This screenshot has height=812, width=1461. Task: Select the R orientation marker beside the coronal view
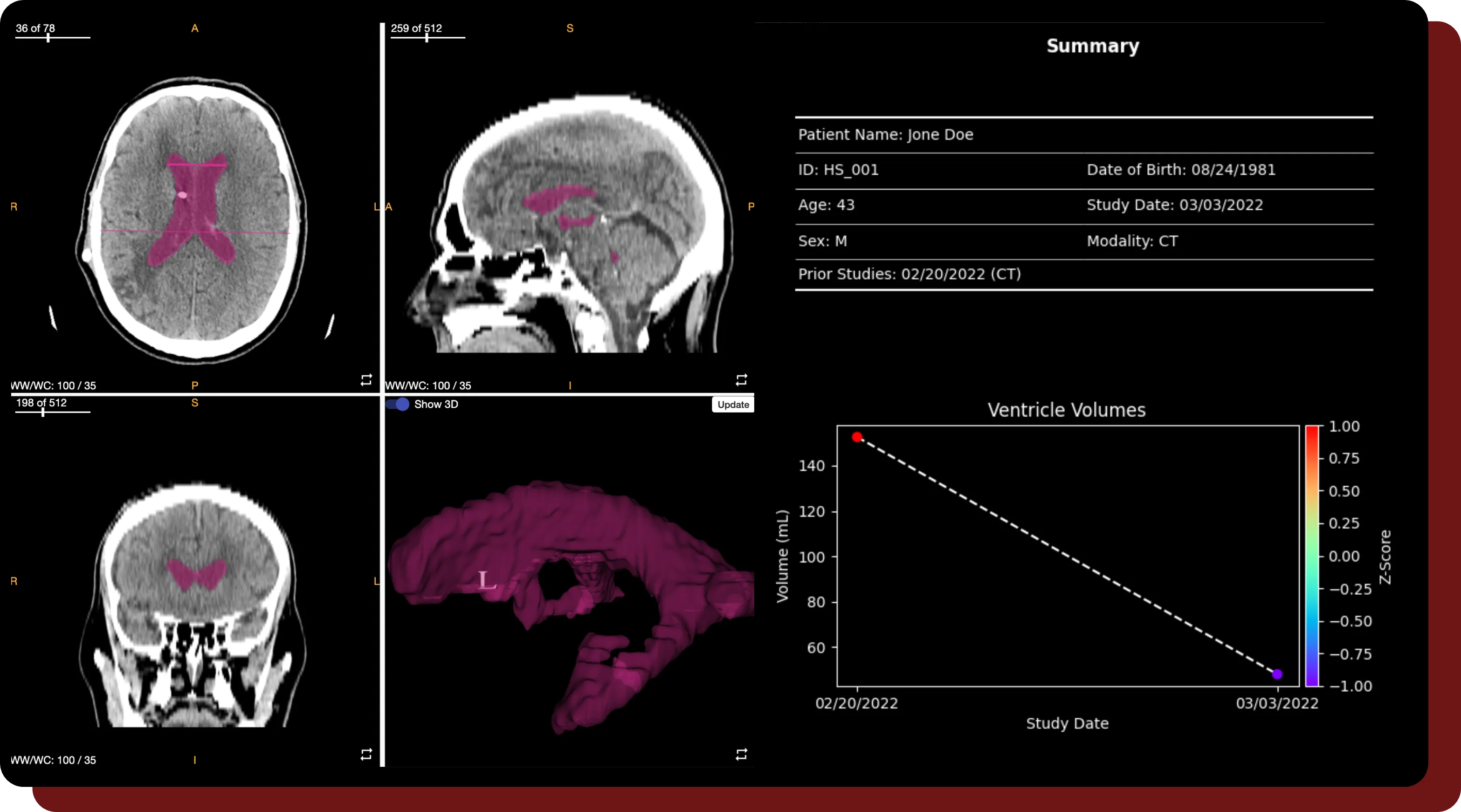tap(14, 581)
